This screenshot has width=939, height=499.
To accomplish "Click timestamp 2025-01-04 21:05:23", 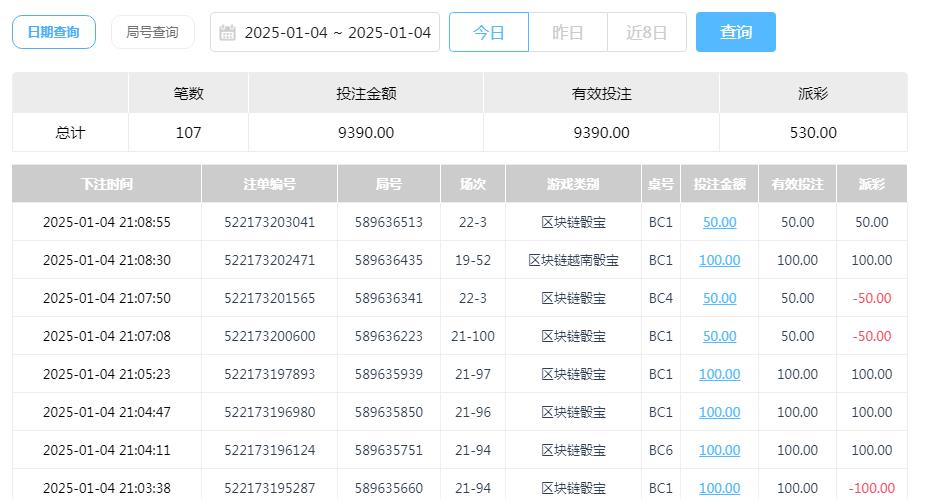I will pos(107,374).
